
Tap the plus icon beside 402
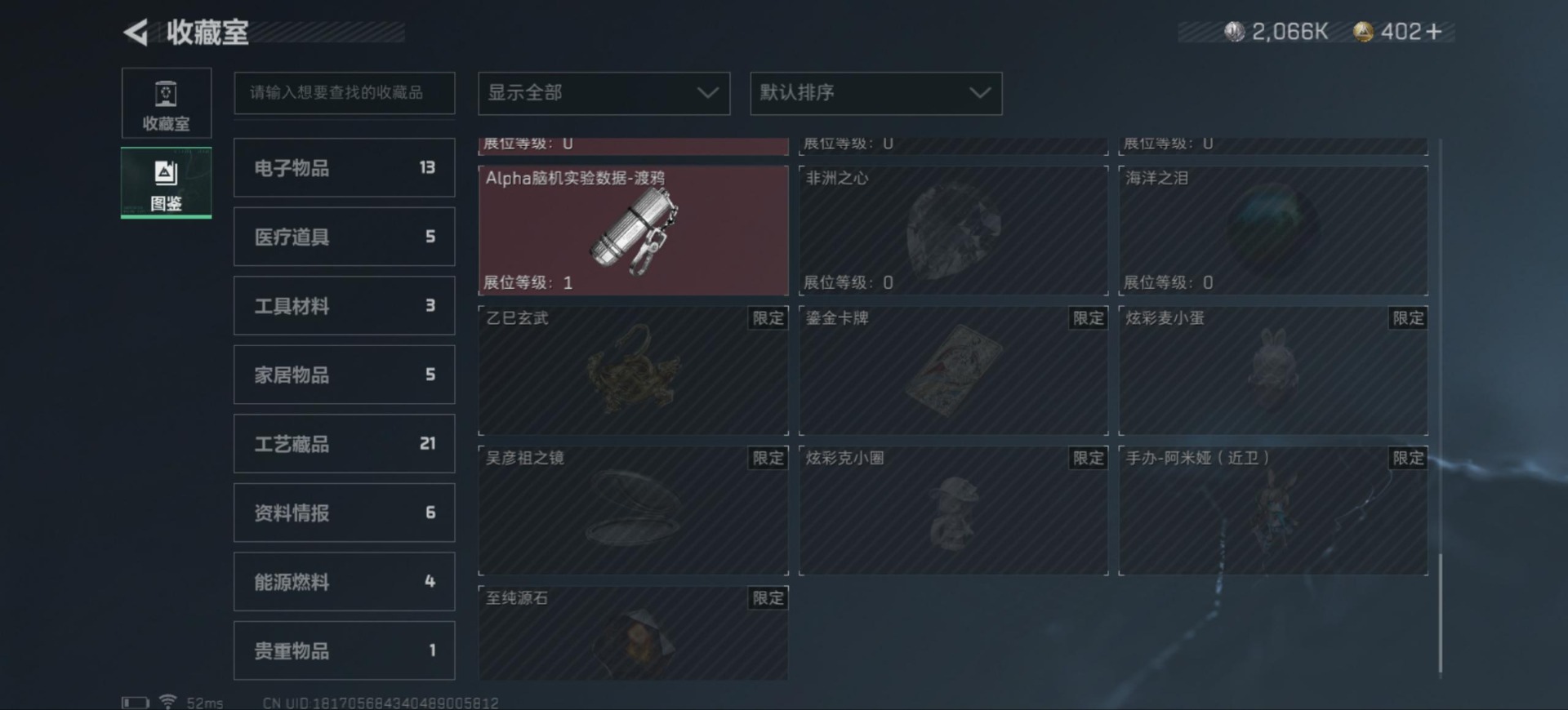pyautogui.click(x=1434, y=32)
